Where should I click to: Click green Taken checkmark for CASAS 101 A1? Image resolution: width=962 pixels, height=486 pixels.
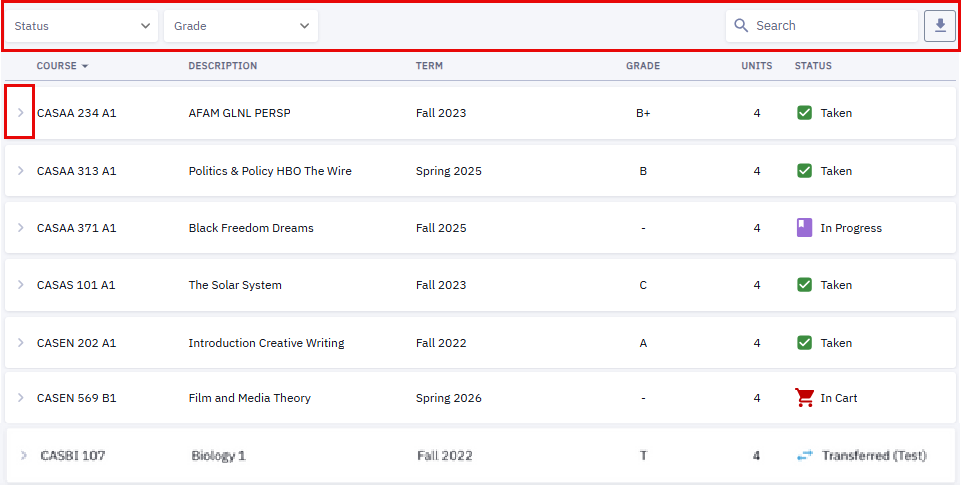[x=804, y=285]
